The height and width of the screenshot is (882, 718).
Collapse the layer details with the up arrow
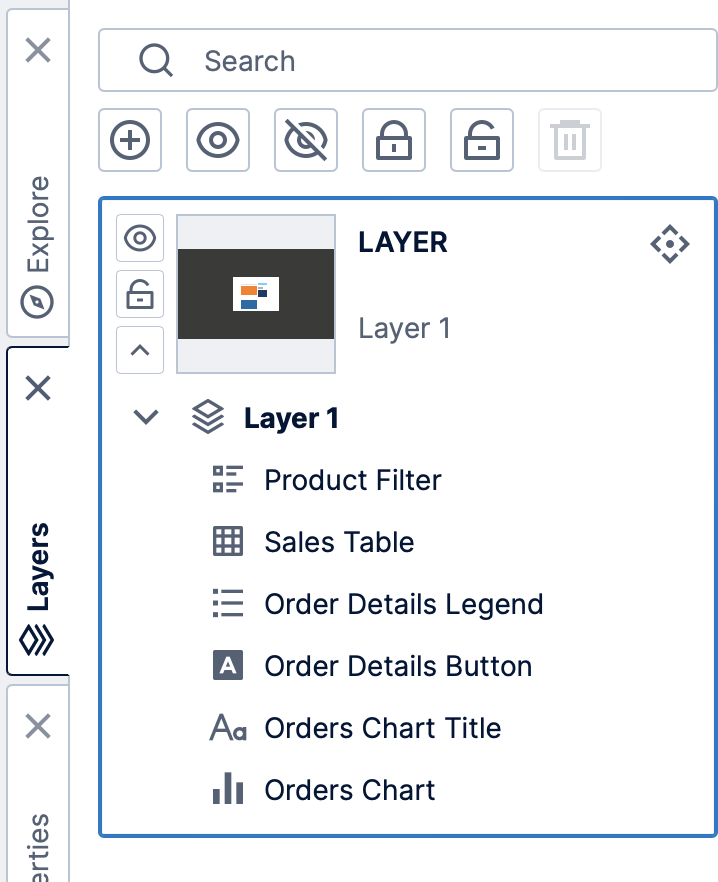(139, 350)
